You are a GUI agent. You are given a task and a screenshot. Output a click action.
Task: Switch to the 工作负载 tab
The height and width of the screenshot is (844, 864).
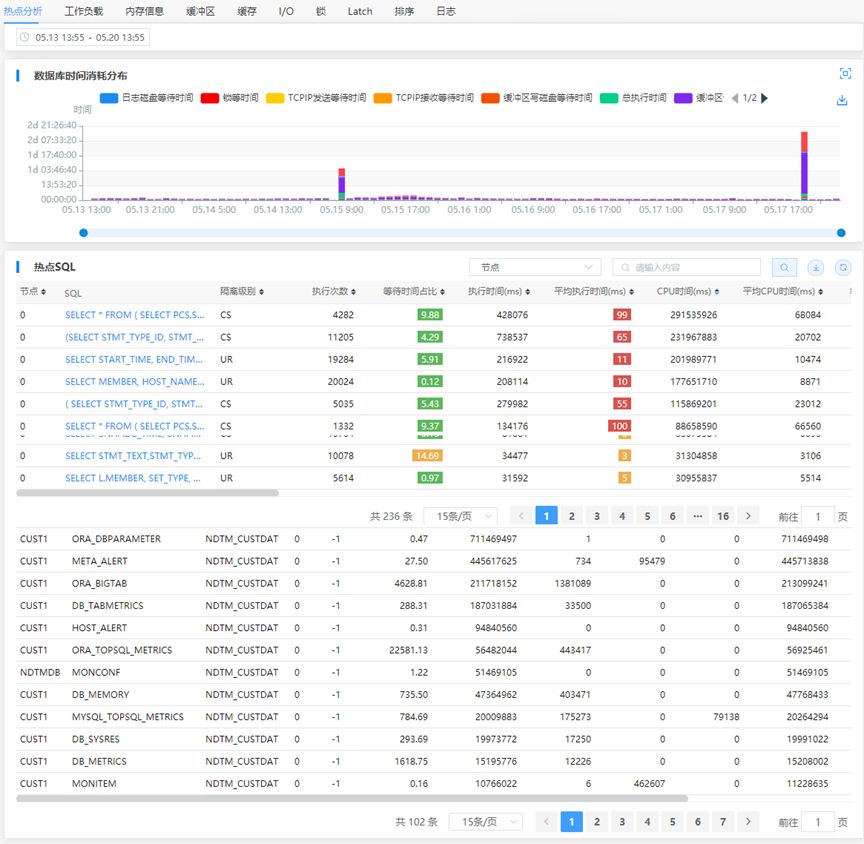tap(84, 11)
